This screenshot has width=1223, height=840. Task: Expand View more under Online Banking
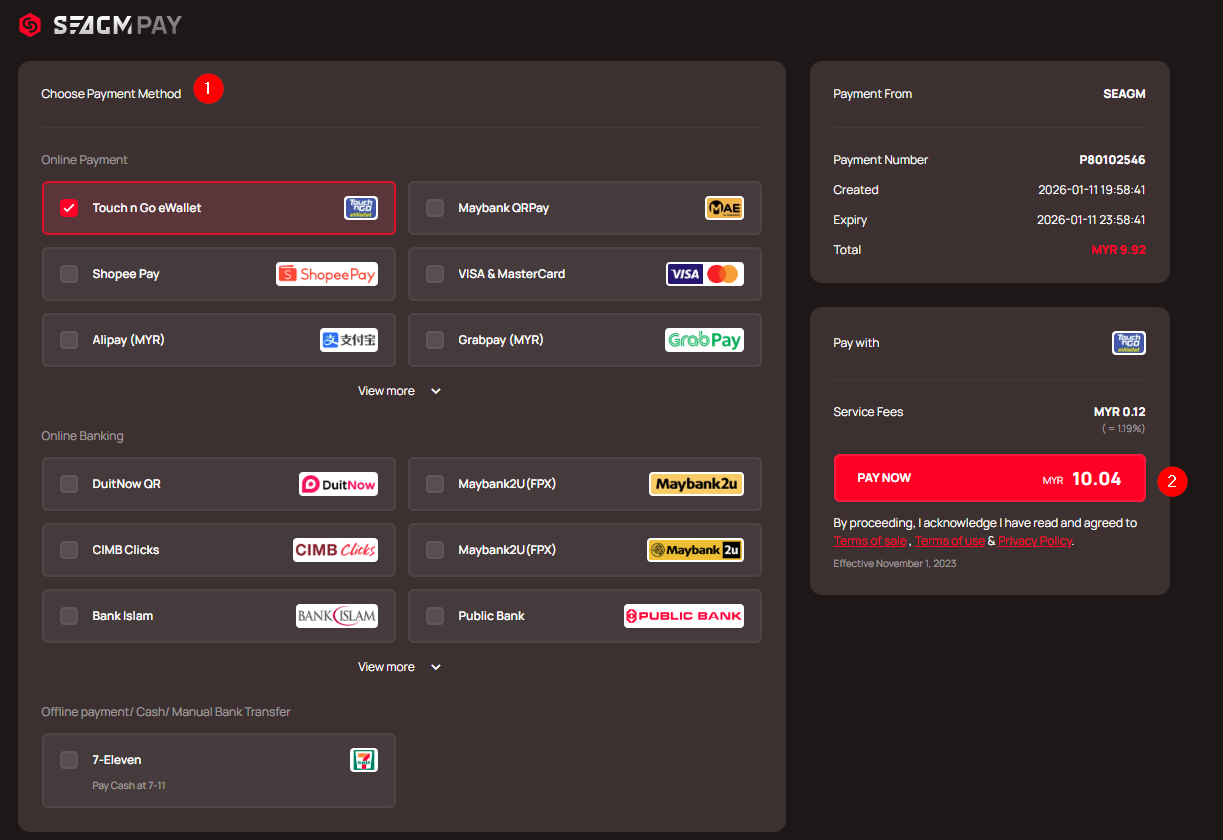tap(400, 667)
